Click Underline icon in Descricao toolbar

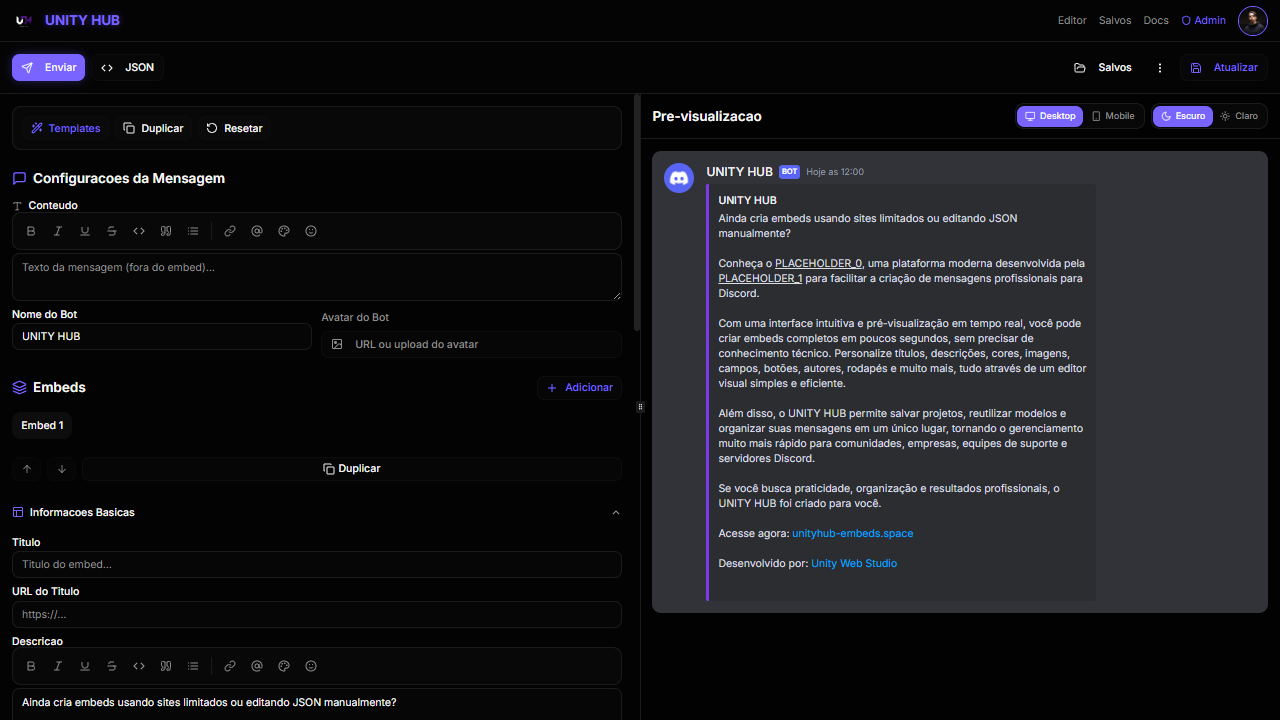[85, 666]
